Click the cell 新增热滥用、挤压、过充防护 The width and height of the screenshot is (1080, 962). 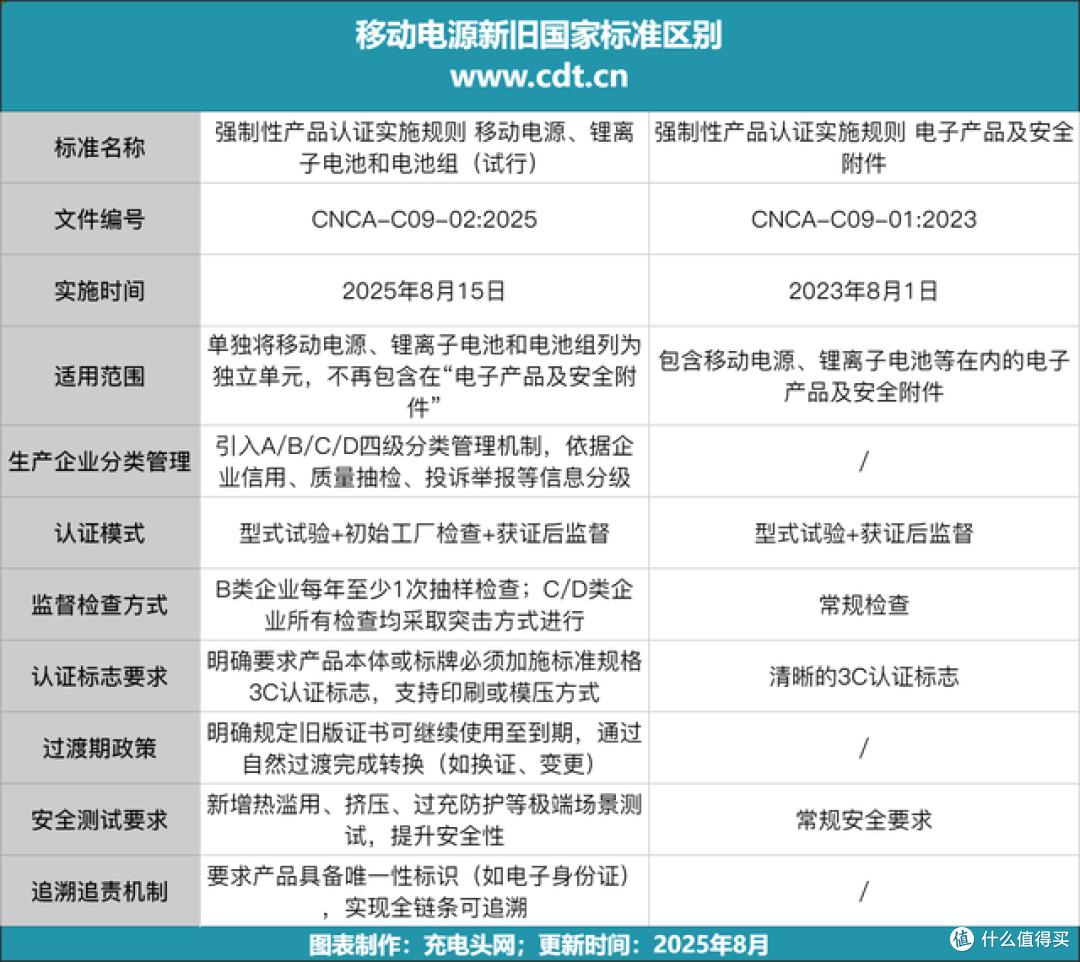coord(424,819)
